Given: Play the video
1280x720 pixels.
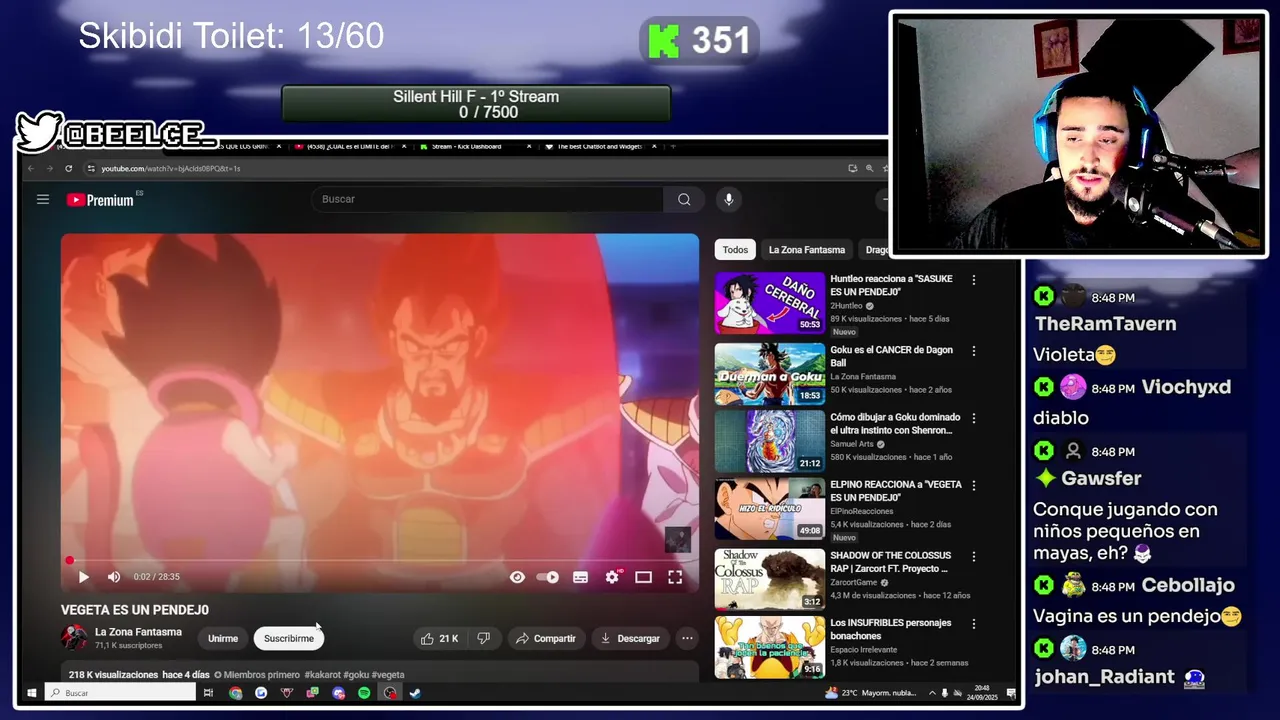Looking at the screenshot, I should pos(84,577).
